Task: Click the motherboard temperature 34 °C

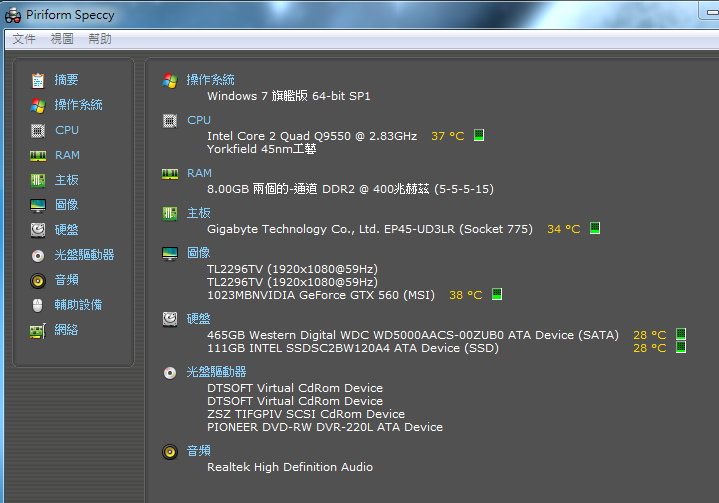Action: [564, 229]
